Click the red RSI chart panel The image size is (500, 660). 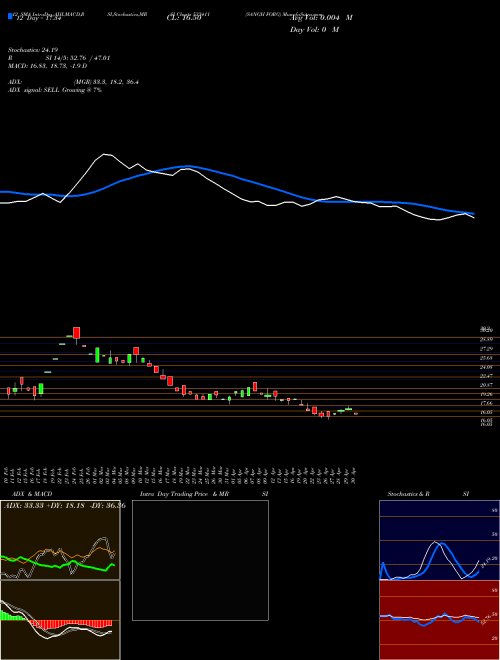(x=439, y=620)
